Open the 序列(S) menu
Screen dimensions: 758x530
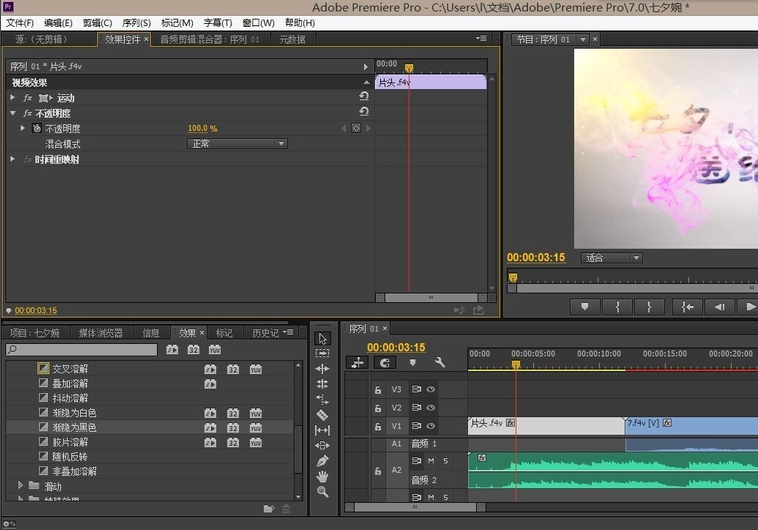click(136, 23)
